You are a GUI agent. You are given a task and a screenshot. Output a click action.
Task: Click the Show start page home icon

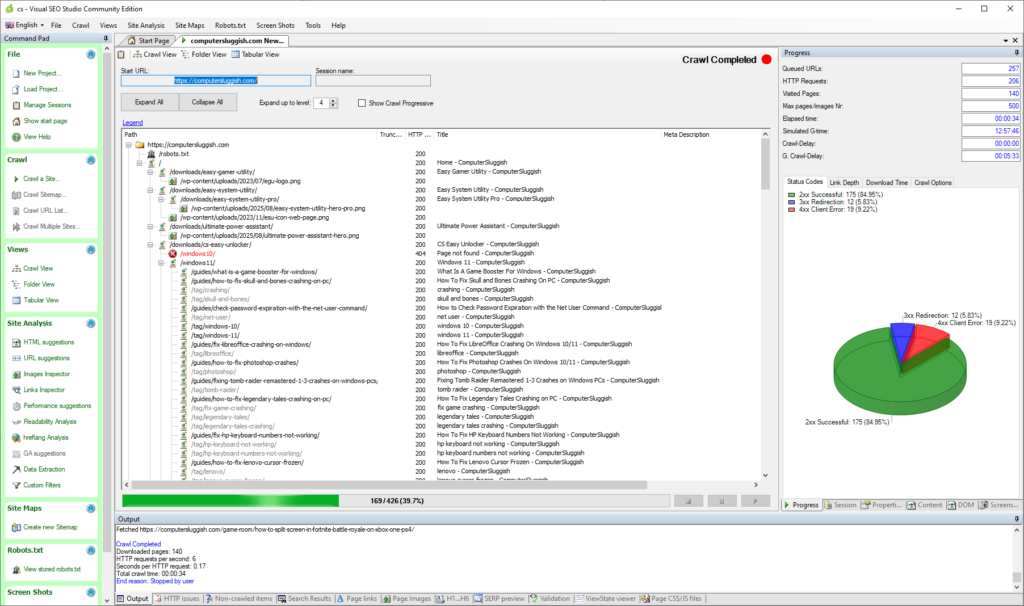tap(16, 121)
